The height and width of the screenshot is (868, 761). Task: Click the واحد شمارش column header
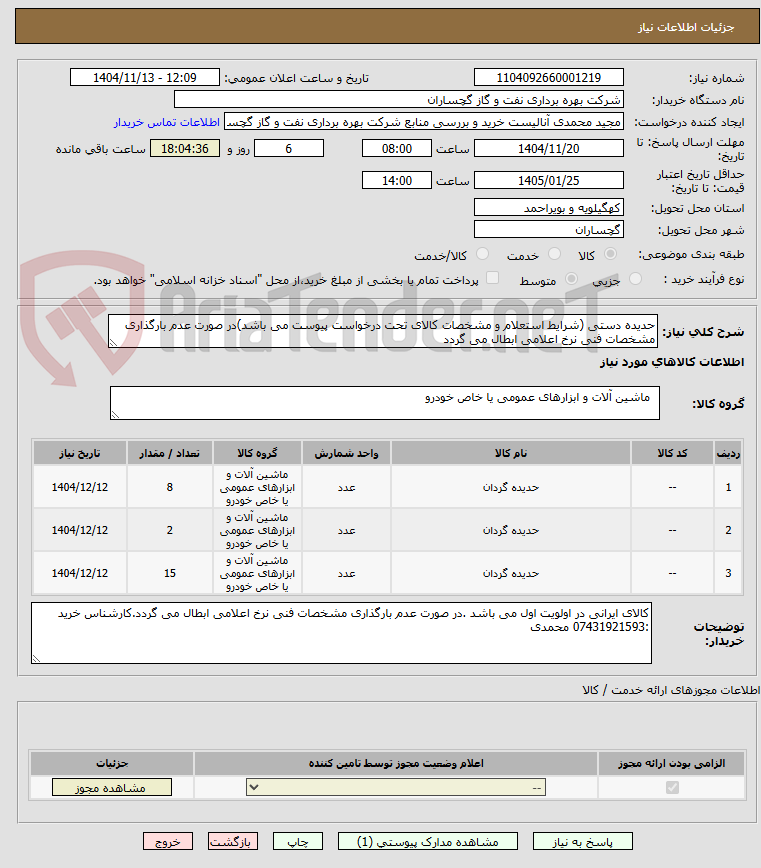coord(346,453)
